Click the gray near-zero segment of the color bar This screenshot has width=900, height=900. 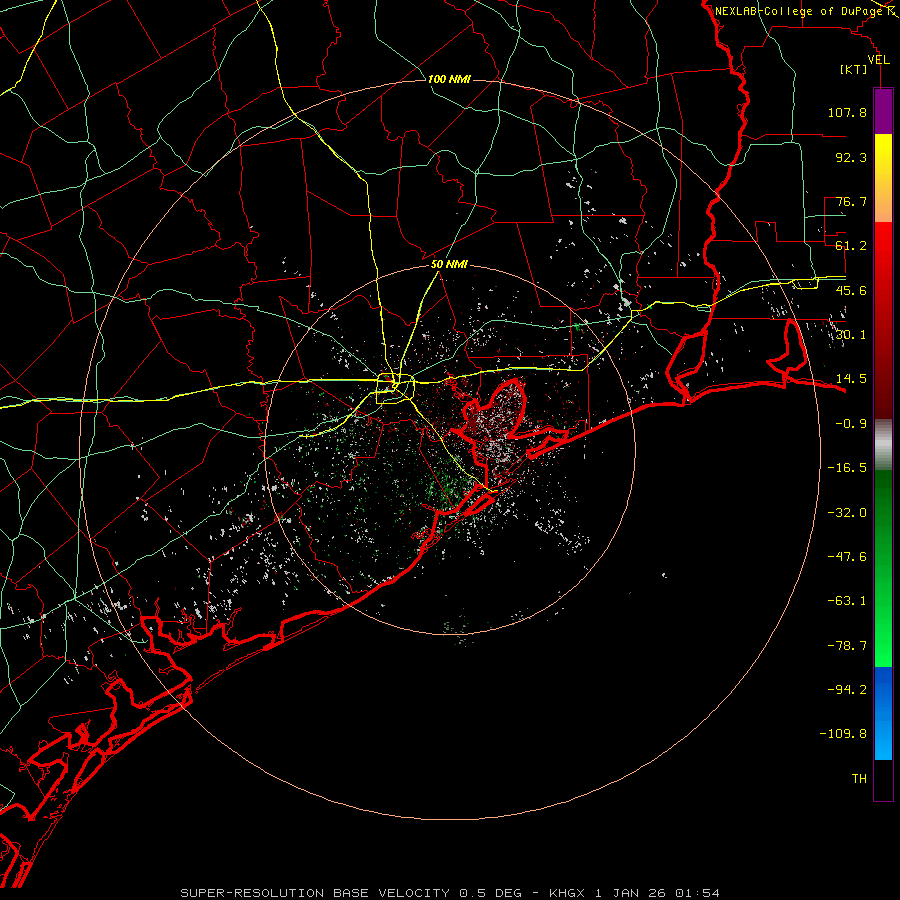883,445
